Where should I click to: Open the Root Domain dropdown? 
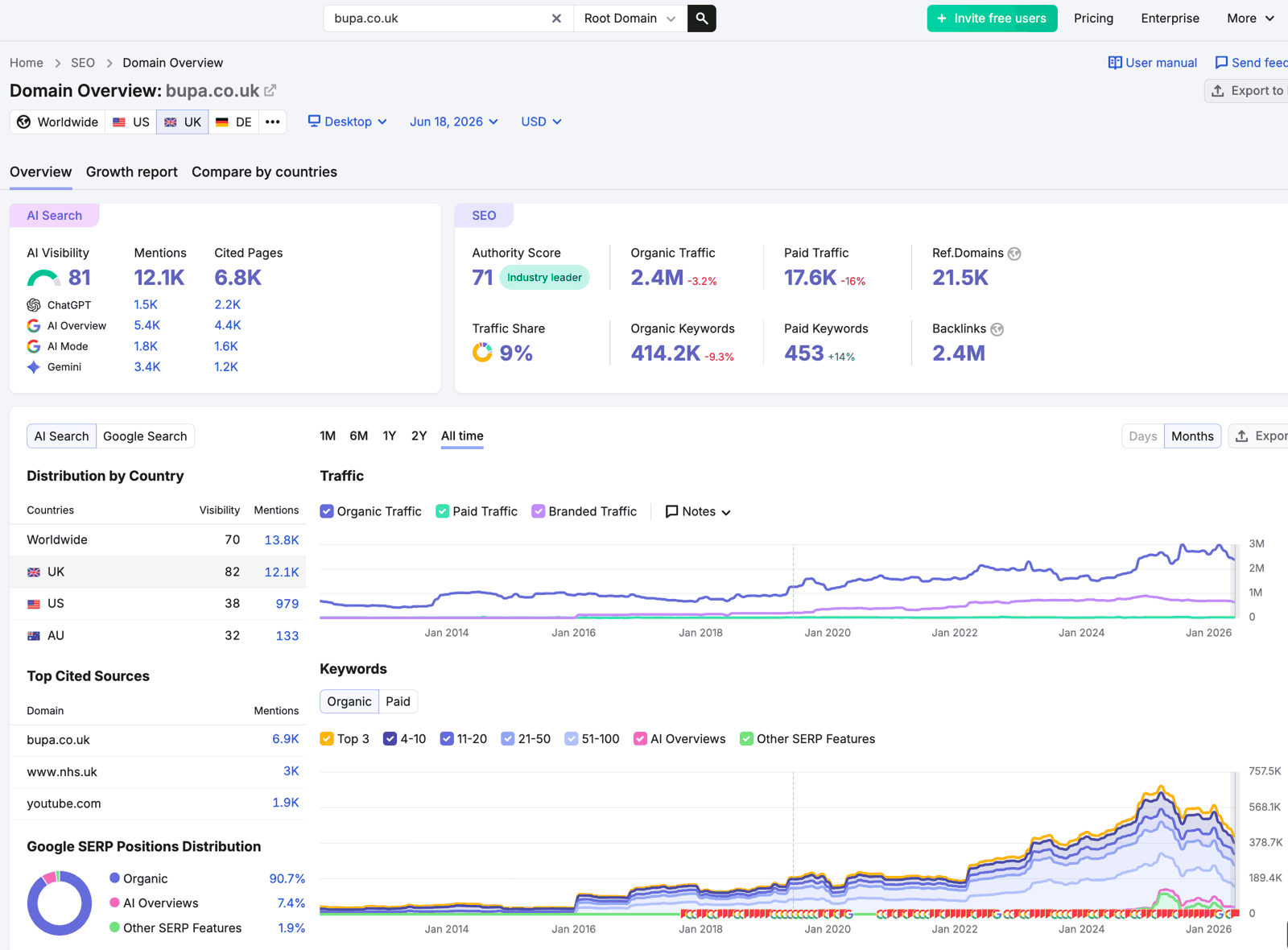click(630, 19)
